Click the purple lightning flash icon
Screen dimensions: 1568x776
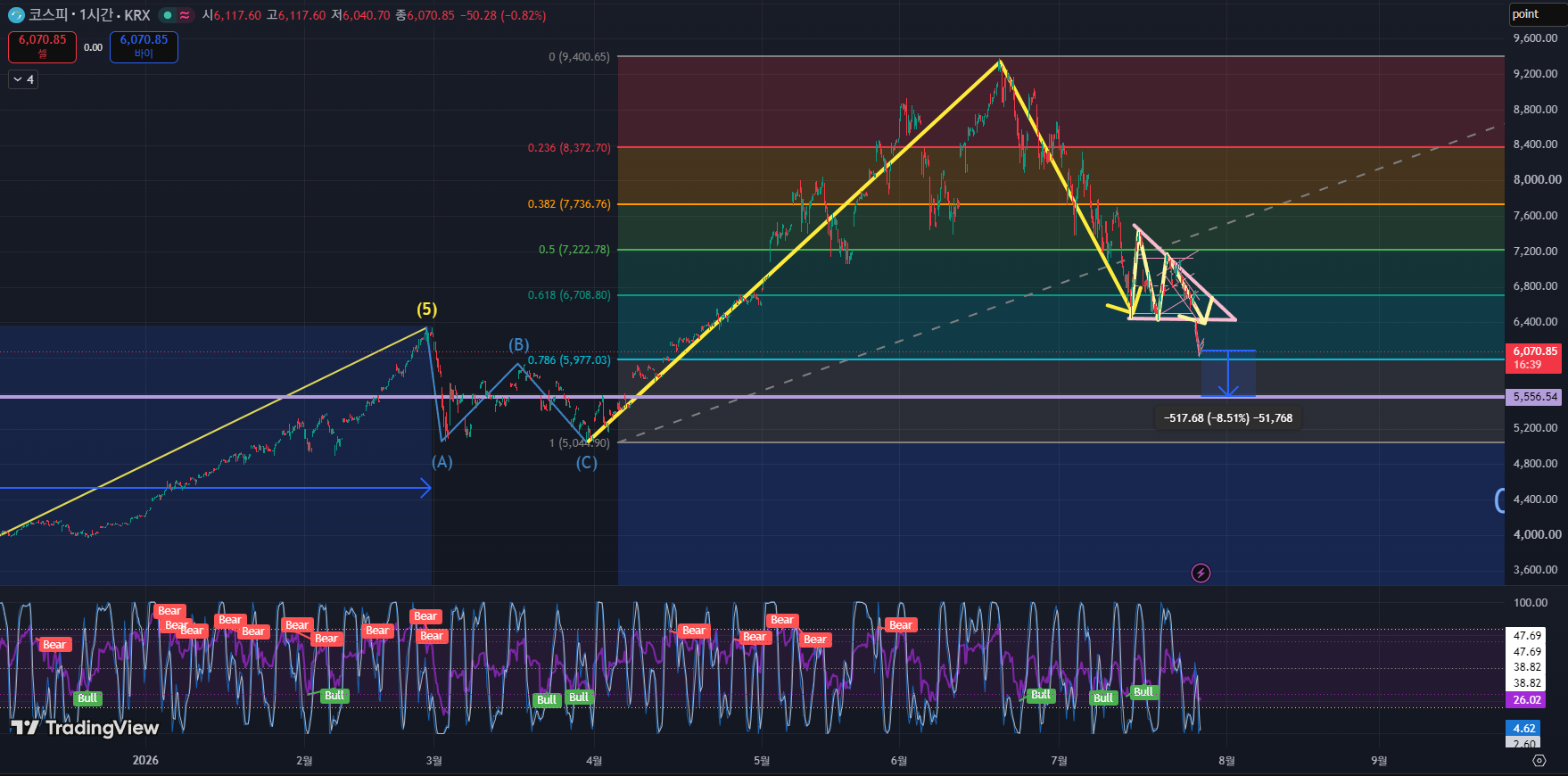(x=1201, y=573)
